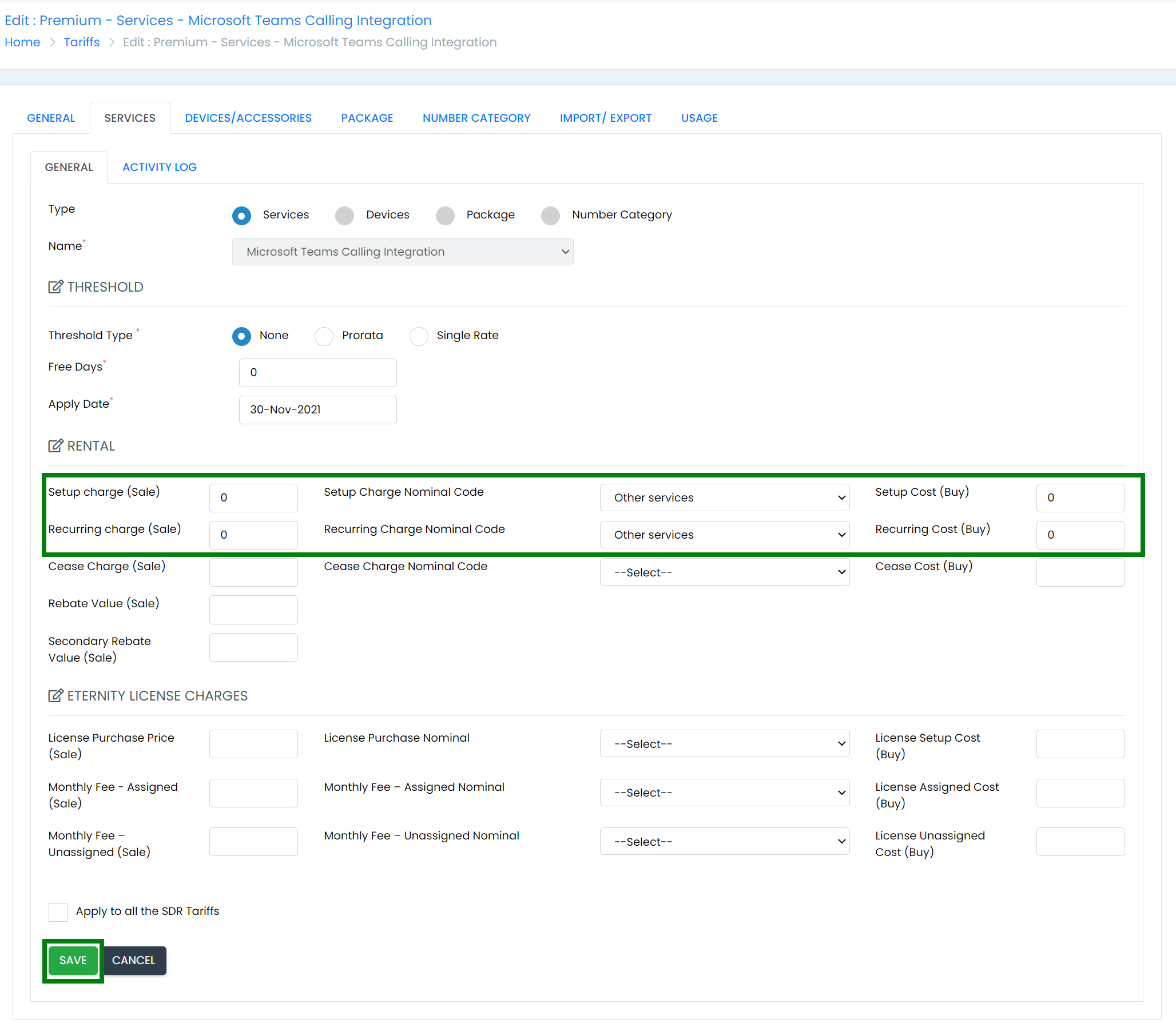Open Monthly Fee Assigned Nominal dropdown
Viewport: 1176px width, 1023px height.
click(x=725, y=793)
